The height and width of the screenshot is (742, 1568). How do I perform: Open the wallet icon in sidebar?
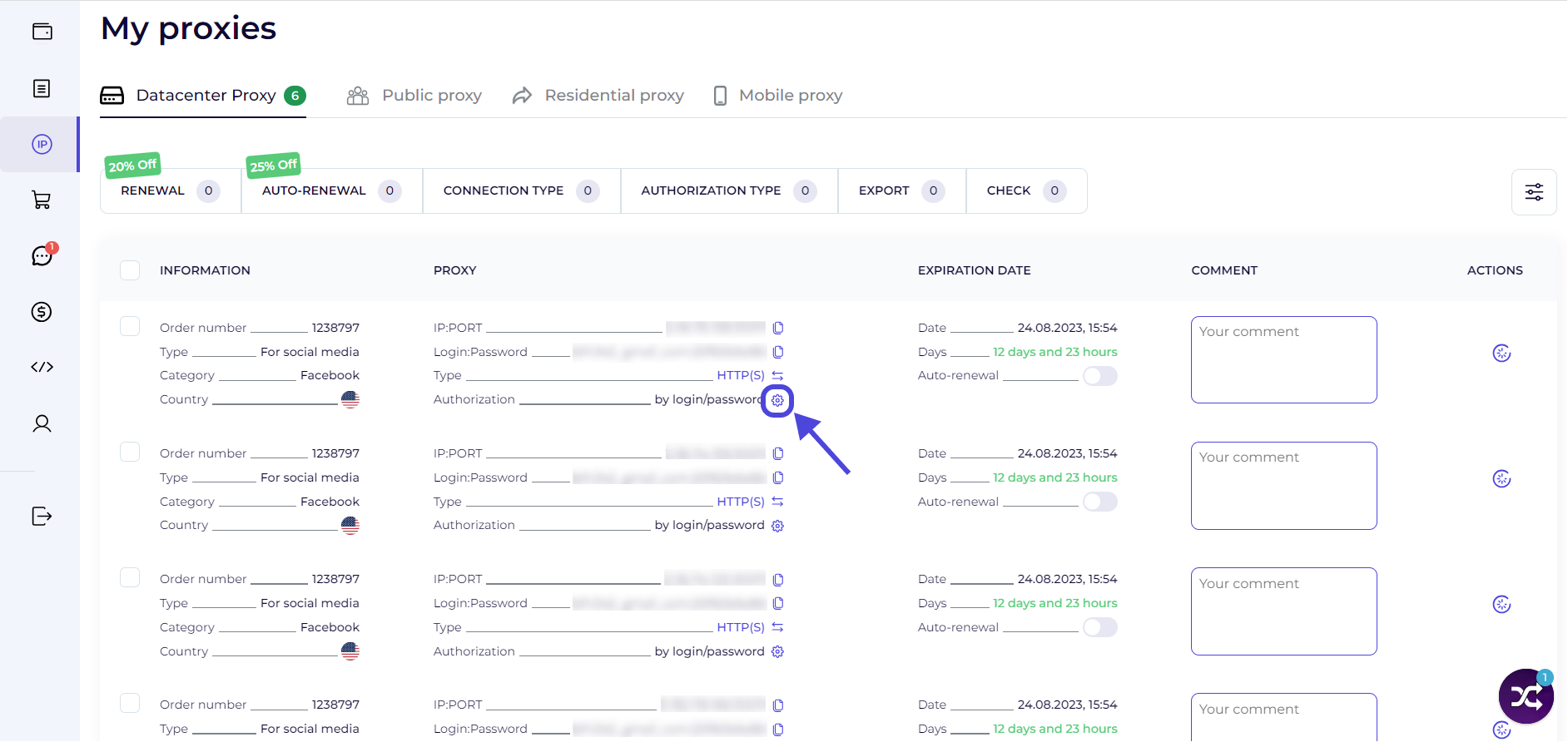click(42, 32)
